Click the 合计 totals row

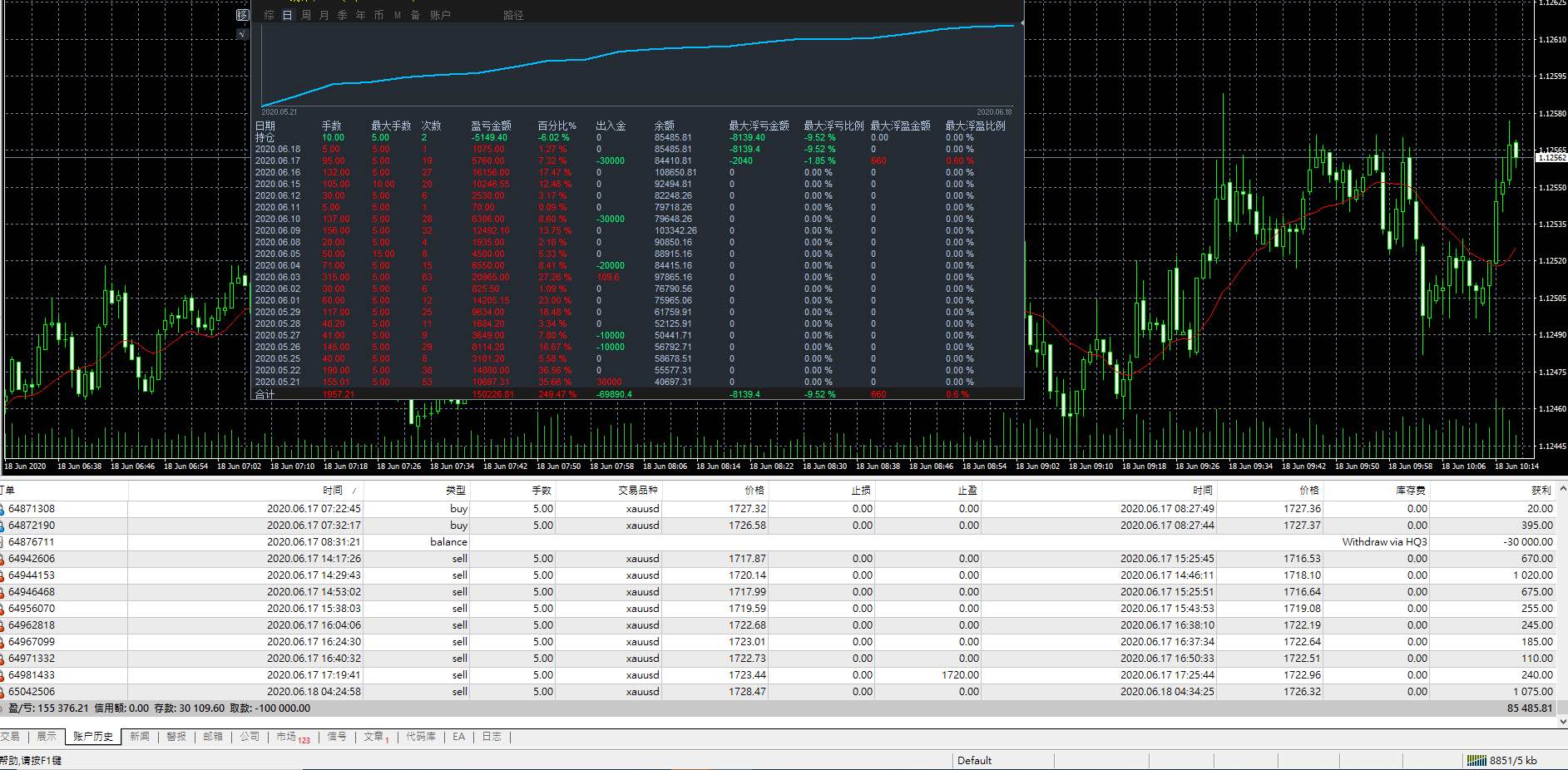(x=637, y=394)
